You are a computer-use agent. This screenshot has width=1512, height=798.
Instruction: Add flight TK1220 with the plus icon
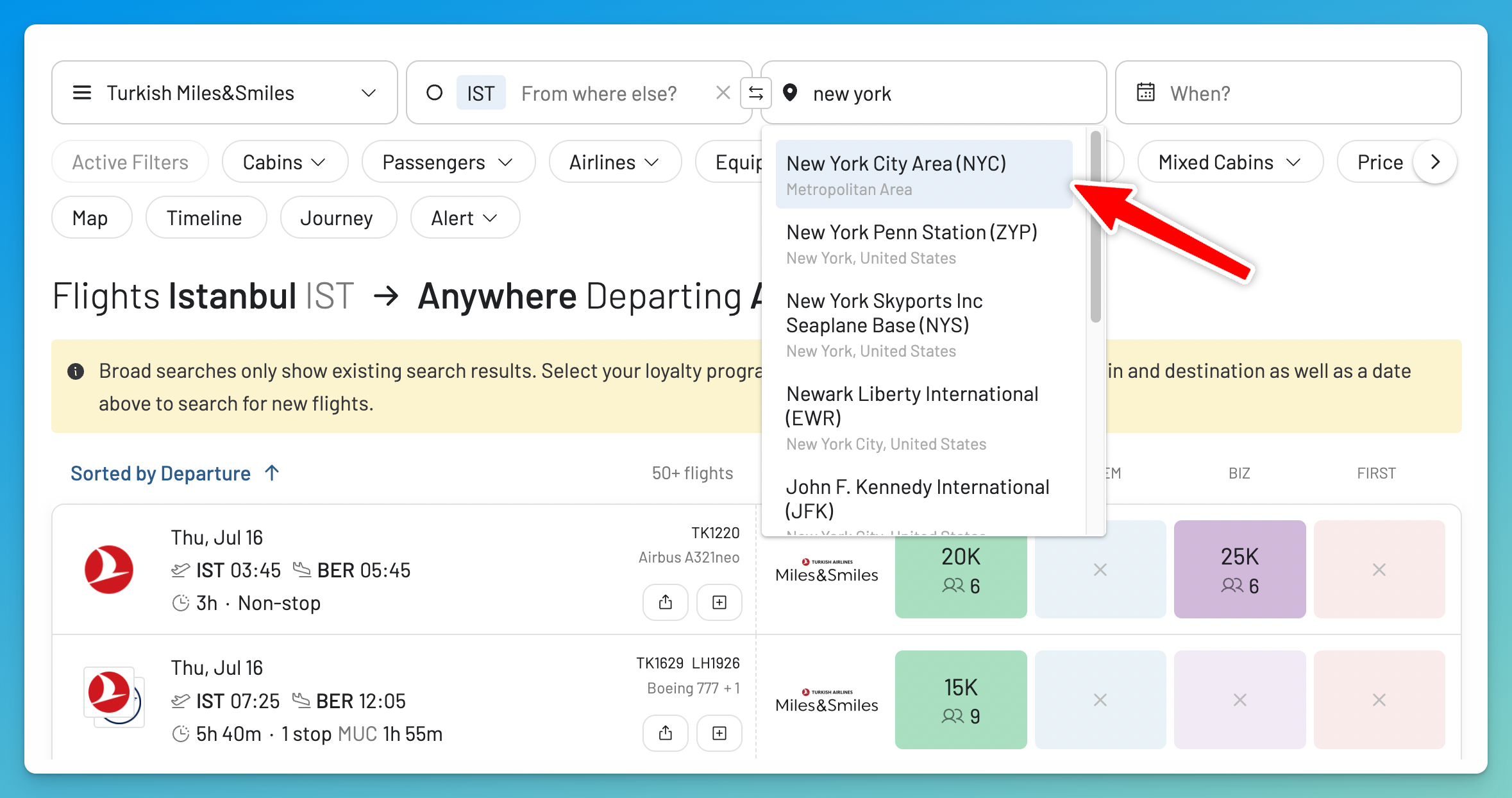[x=719, y=602]
